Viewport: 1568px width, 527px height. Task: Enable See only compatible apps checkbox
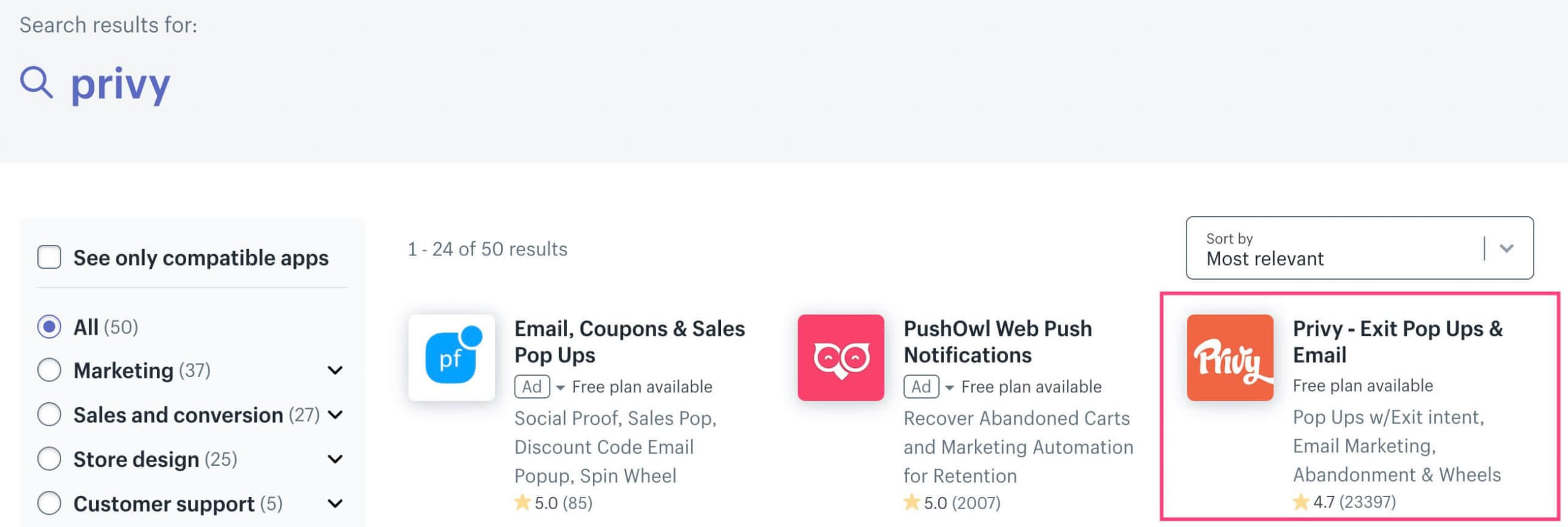(x=49, y=257)
